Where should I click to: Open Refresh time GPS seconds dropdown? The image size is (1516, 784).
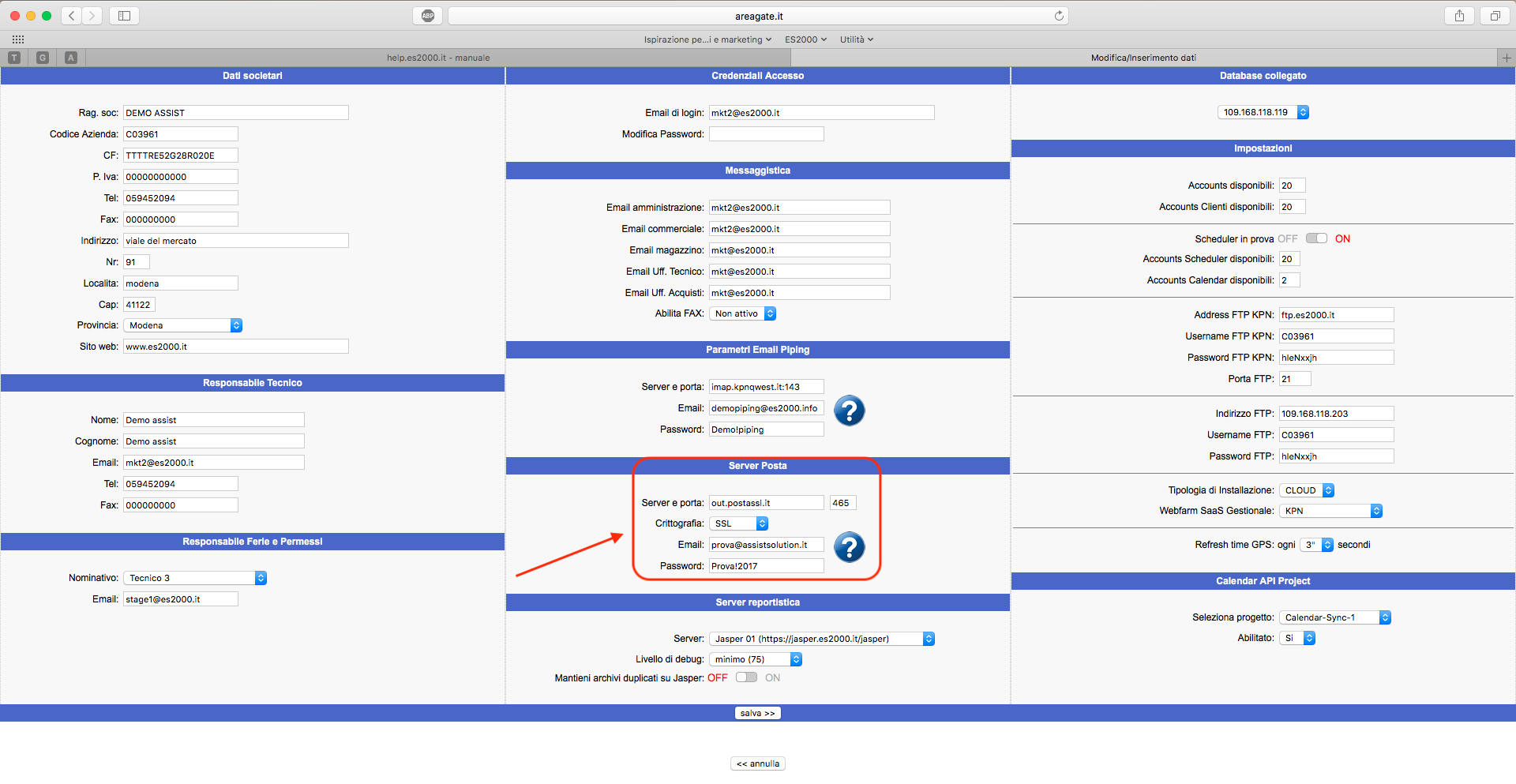pyautogui.click(x=1316, y=545)
